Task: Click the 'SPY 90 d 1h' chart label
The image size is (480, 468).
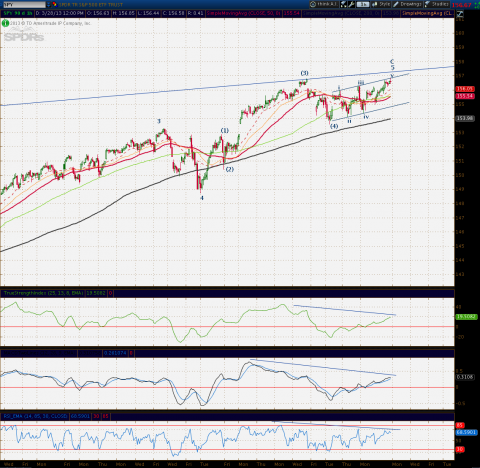Action: (18, 13)
